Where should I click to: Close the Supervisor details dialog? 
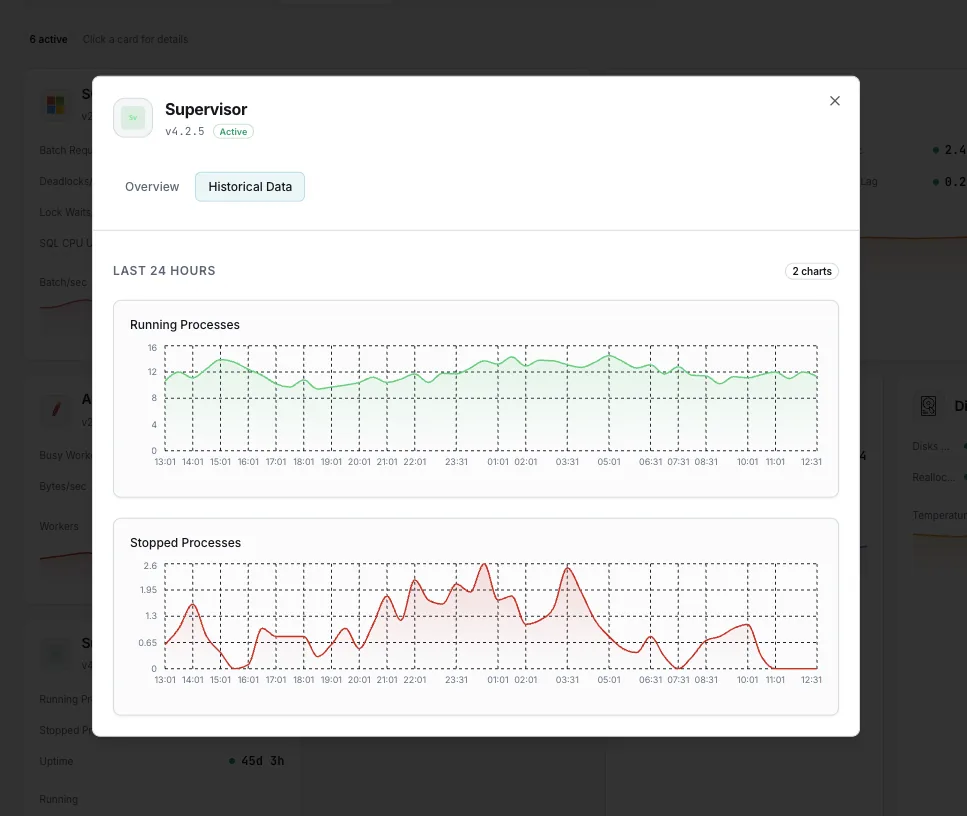834,101
